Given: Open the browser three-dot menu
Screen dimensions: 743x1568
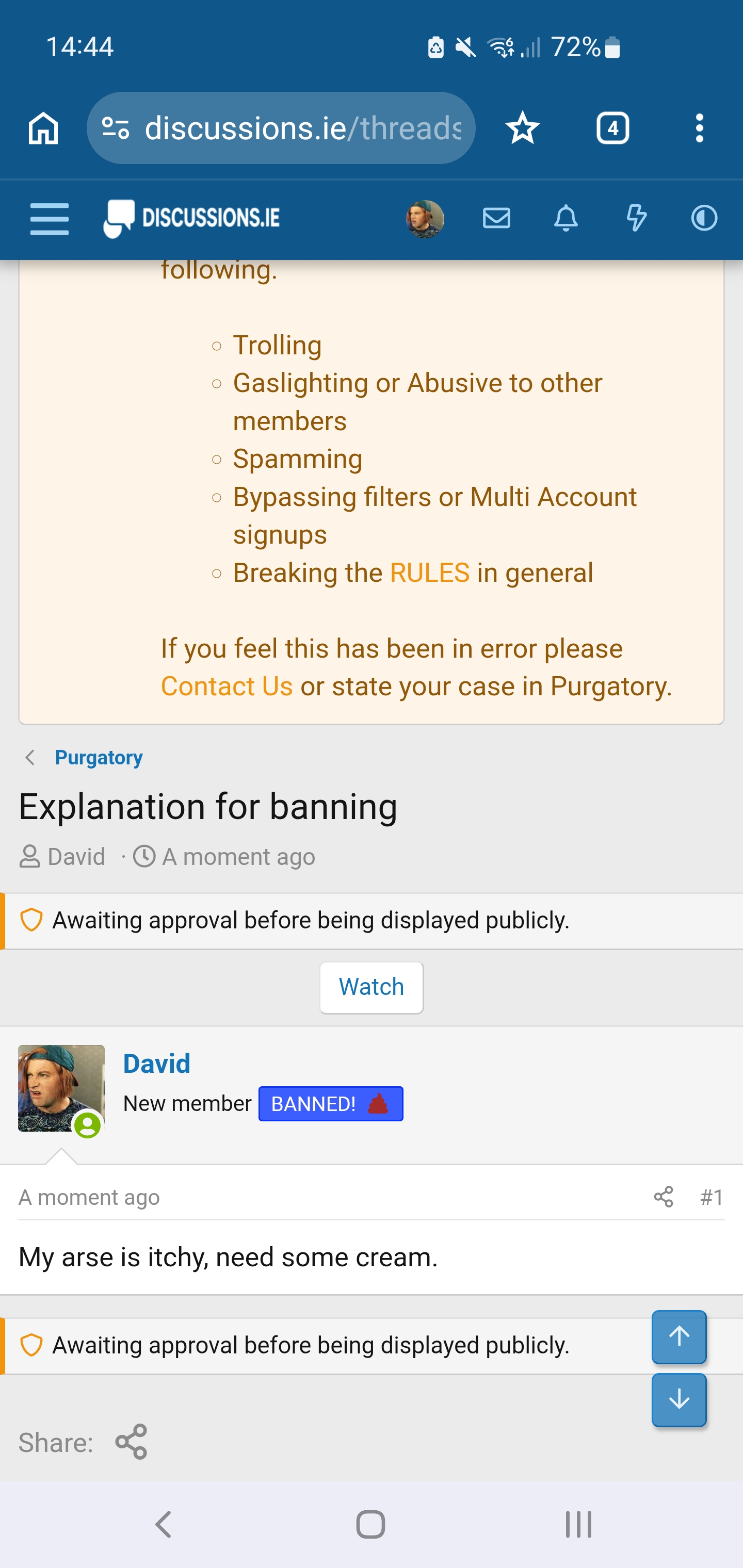Looking at the screenshot, I should click(699, 128).
